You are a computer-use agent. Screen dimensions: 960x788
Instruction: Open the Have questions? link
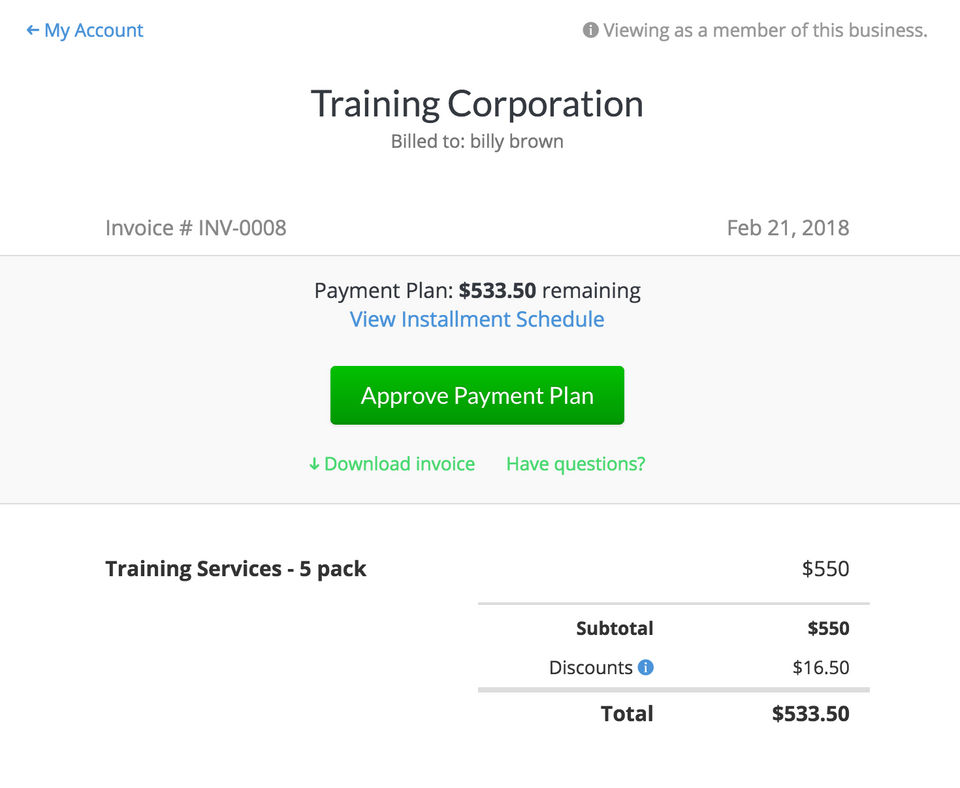pyautogui.click(x=576, y=464)
